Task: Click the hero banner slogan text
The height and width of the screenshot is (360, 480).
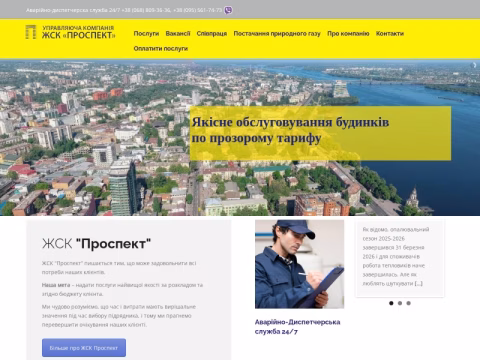Action: tap(290, 130)
